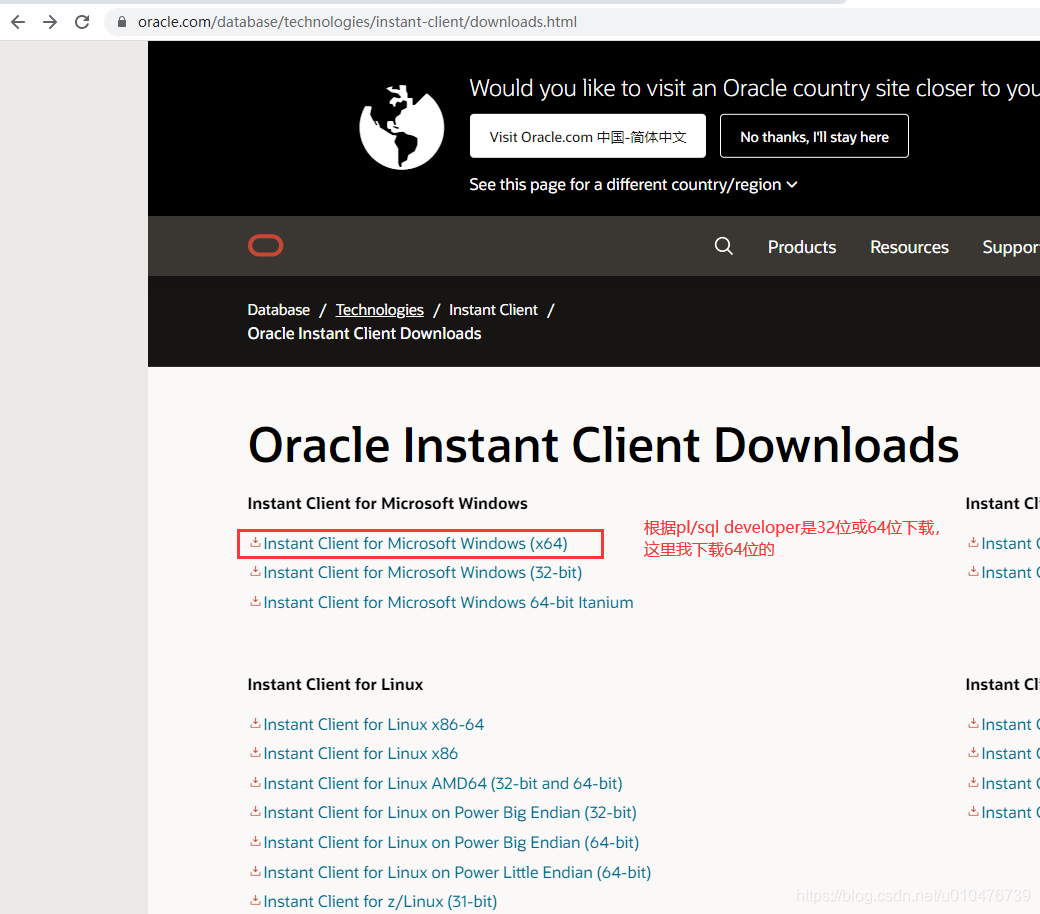This screenshot has width=1040, height=914.
Task: Open Instant Client for Microsoft Windows (32-bit)
Action: point(422,572)
